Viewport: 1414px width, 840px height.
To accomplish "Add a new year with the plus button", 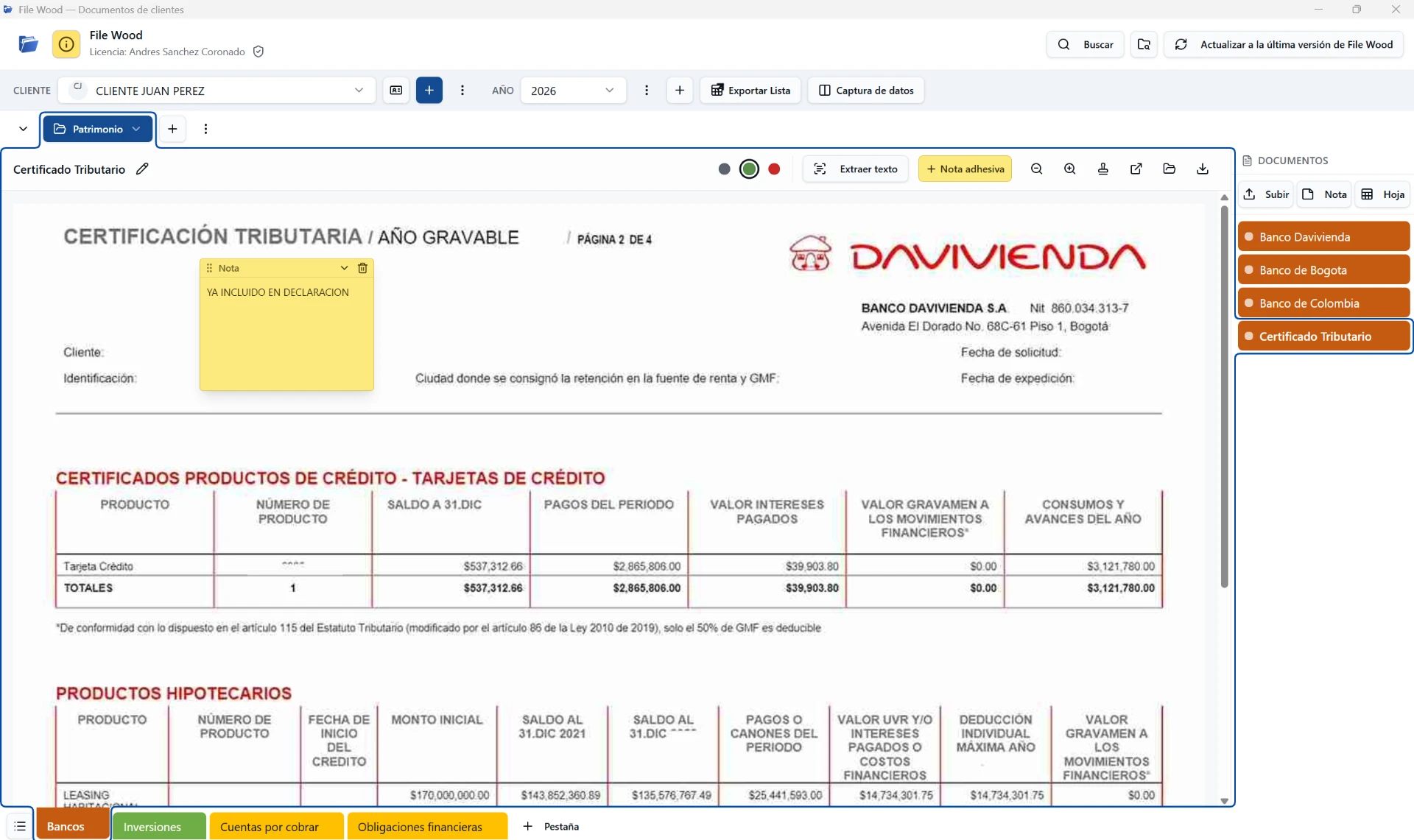I will point(680,90).
